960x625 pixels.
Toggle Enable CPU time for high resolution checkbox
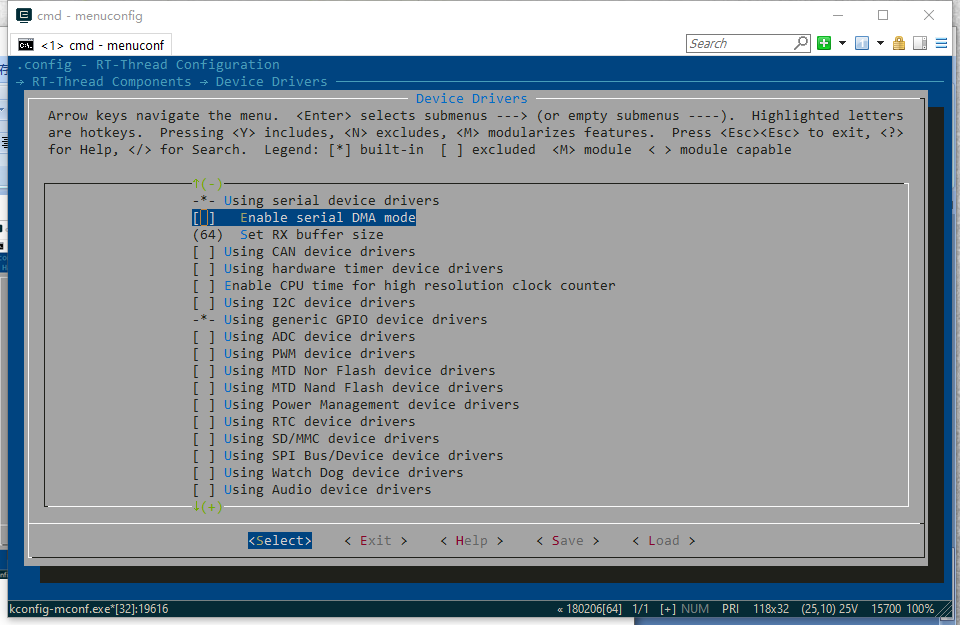point(204,286)
